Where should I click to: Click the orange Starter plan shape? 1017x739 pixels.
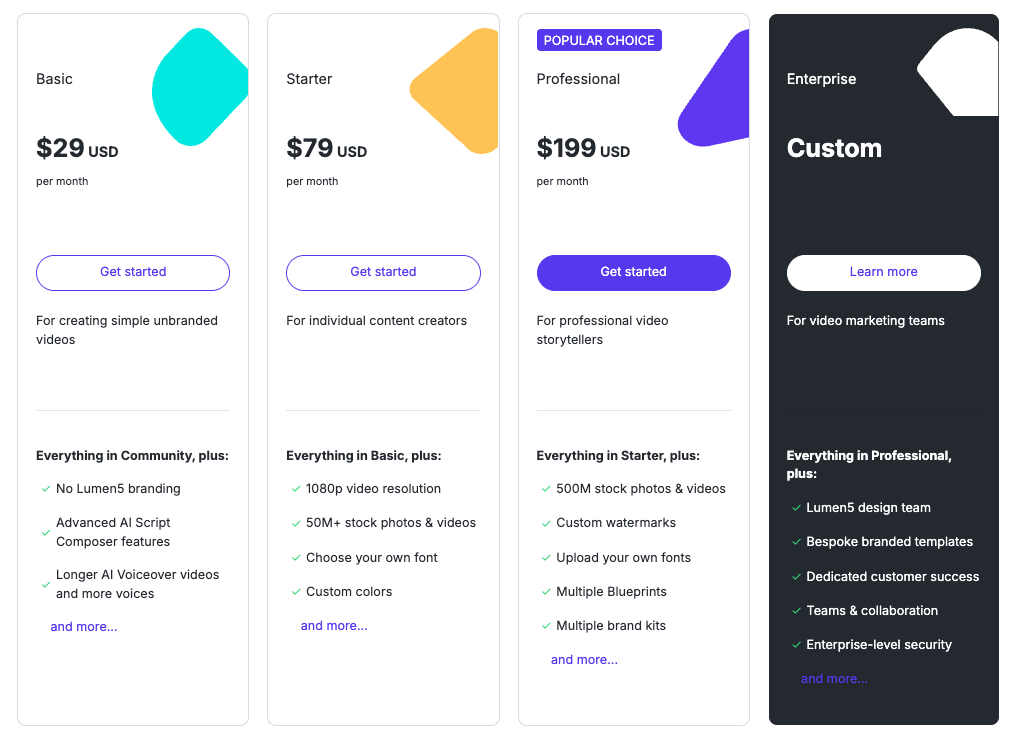click(454, 91)
